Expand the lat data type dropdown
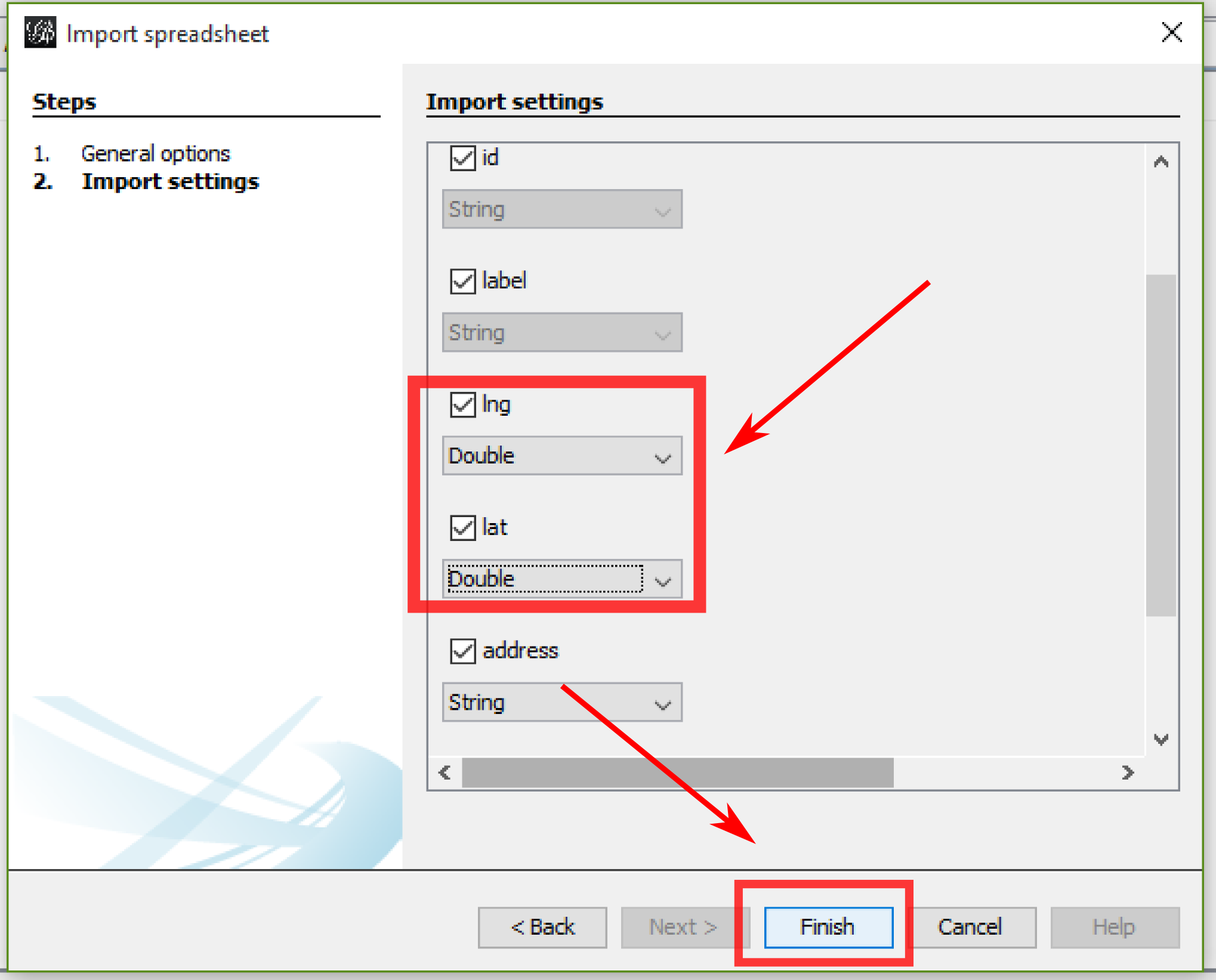 (662, 580)
